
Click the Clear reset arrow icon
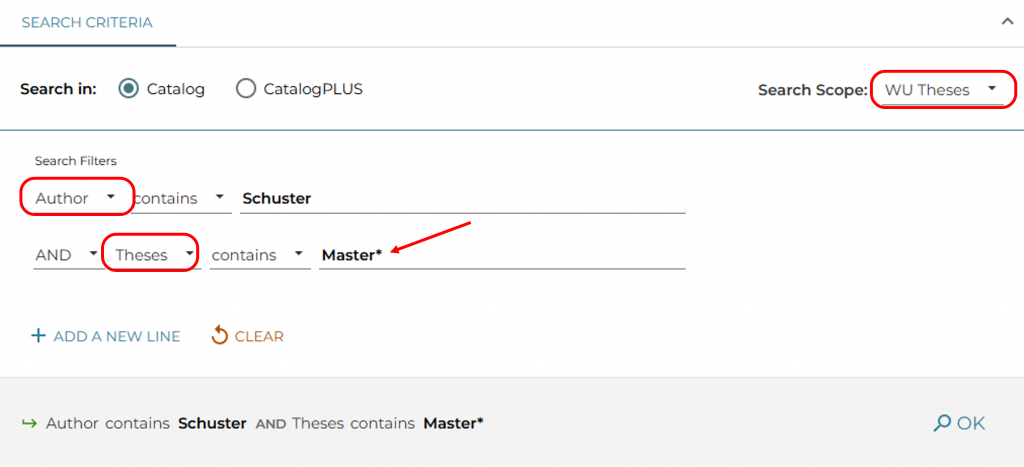pyautogui.click(x=220, y=336)
